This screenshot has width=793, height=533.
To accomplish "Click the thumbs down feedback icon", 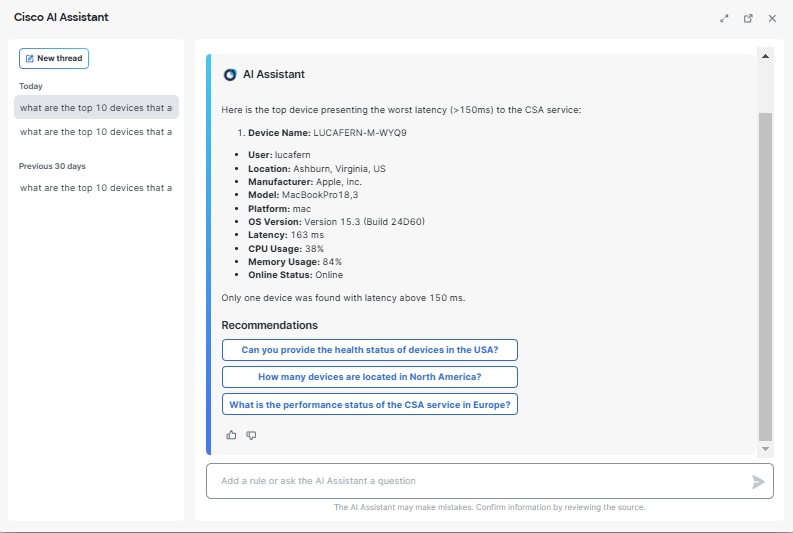I will [x=251, y=435].
